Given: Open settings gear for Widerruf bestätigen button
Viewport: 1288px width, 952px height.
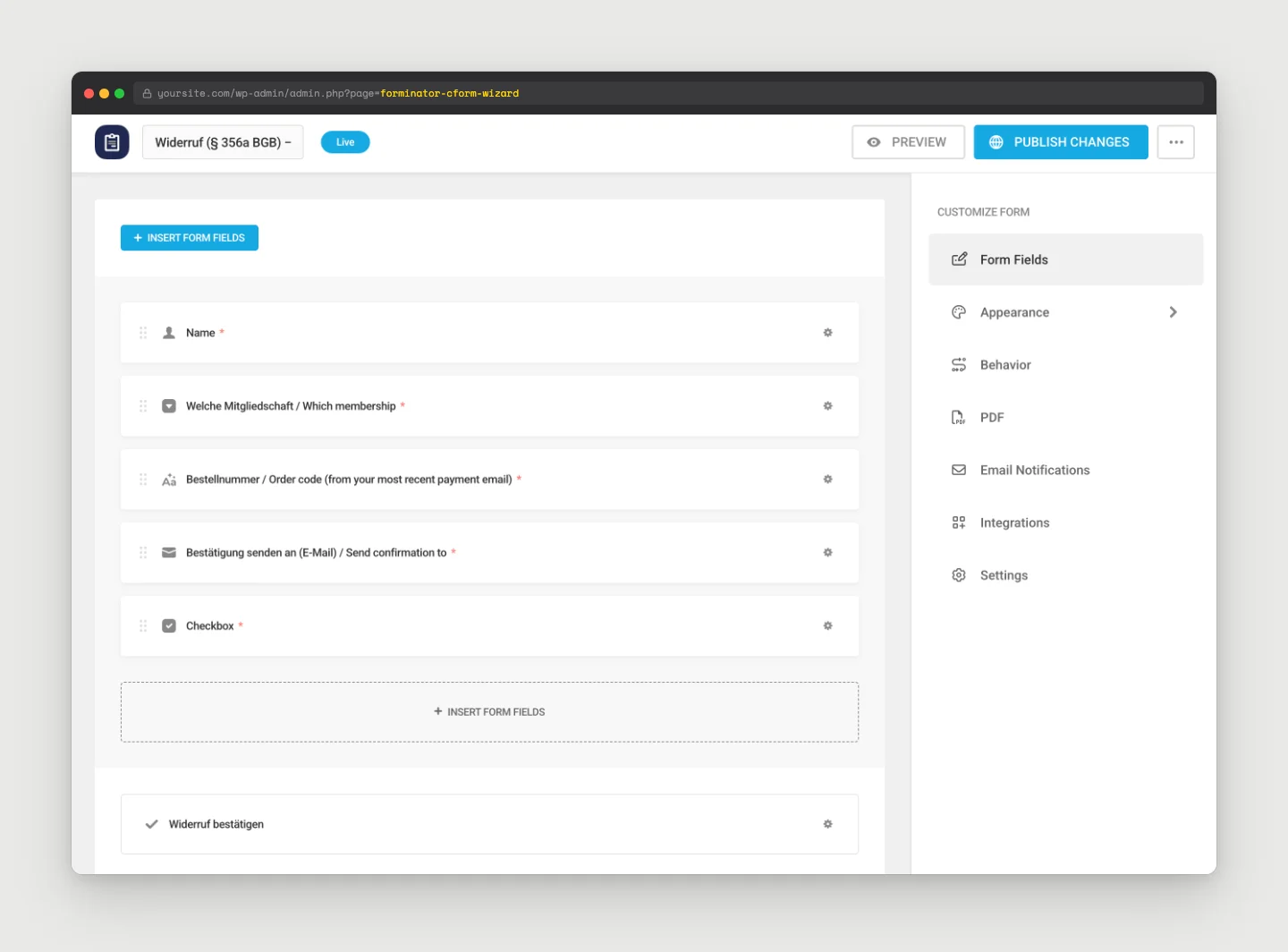Looking at the screenshot, I should click(827, 824).
